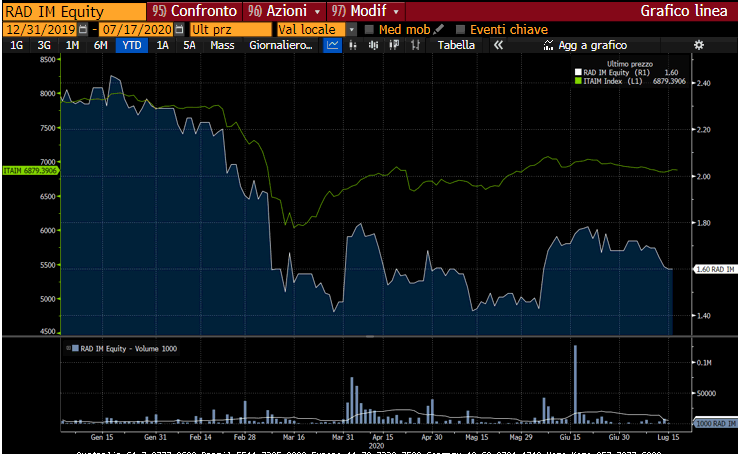
Task: Select the volume-at-price chart type icon
Action: coord(394,45)
